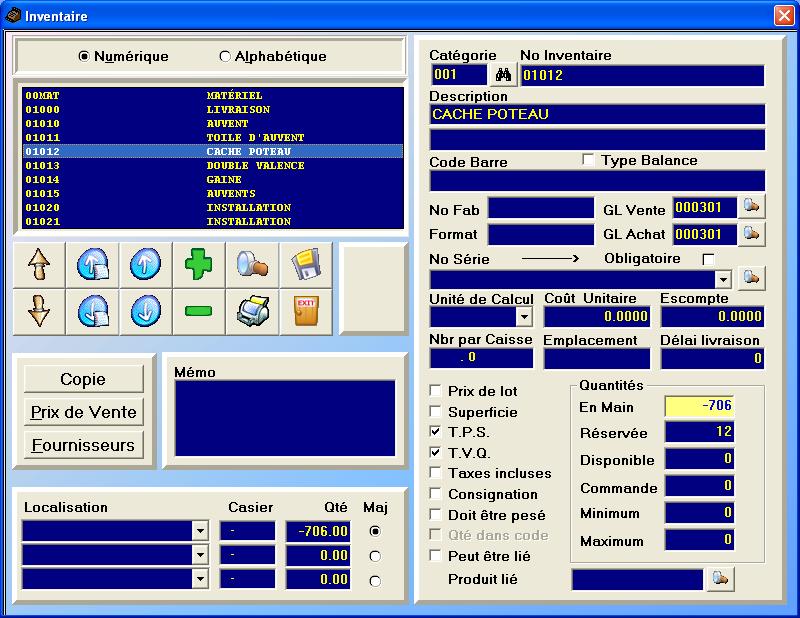
Task: Check the Type Balance checkbox
Action: (588, 160)
